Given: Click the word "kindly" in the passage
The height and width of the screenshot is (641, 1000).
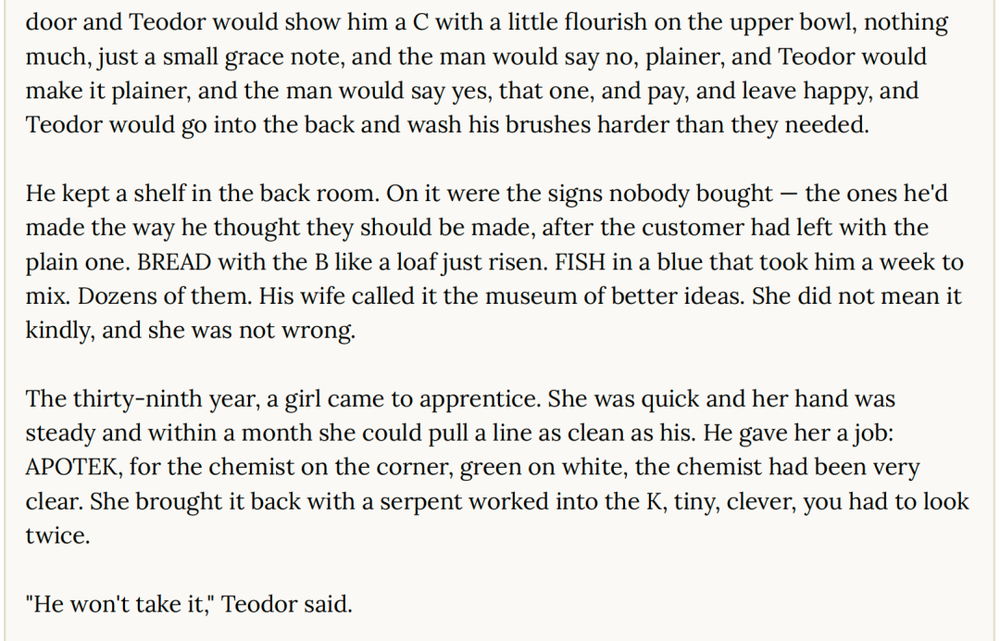Looking at the screenshot, I should tap(59, 331).
